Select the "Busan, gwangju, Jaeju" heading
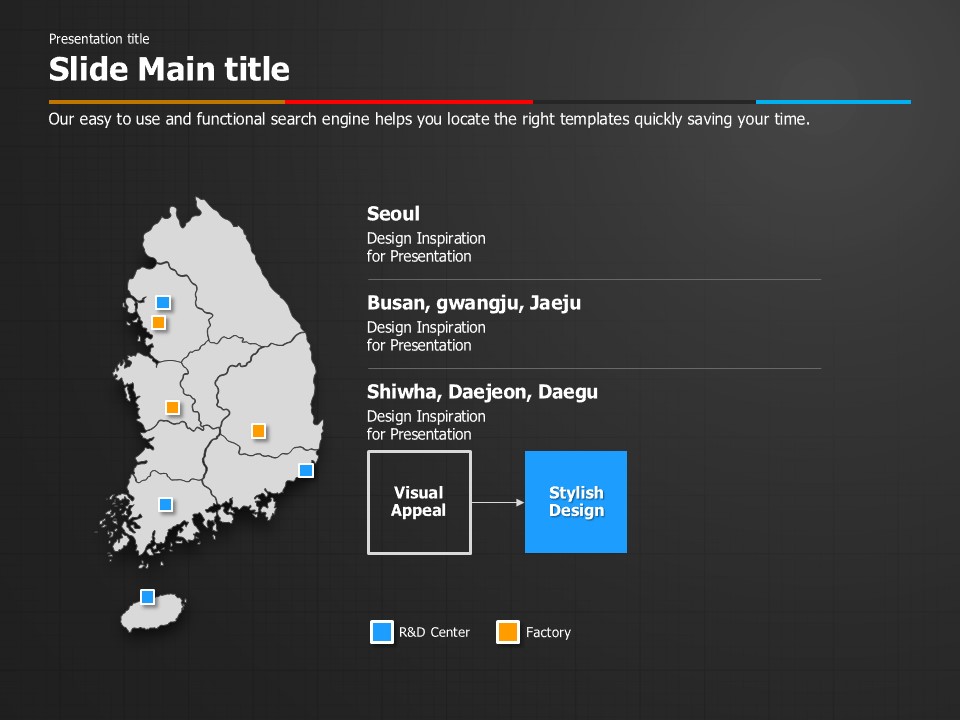 pyautogui.click(x=473, y=303)
